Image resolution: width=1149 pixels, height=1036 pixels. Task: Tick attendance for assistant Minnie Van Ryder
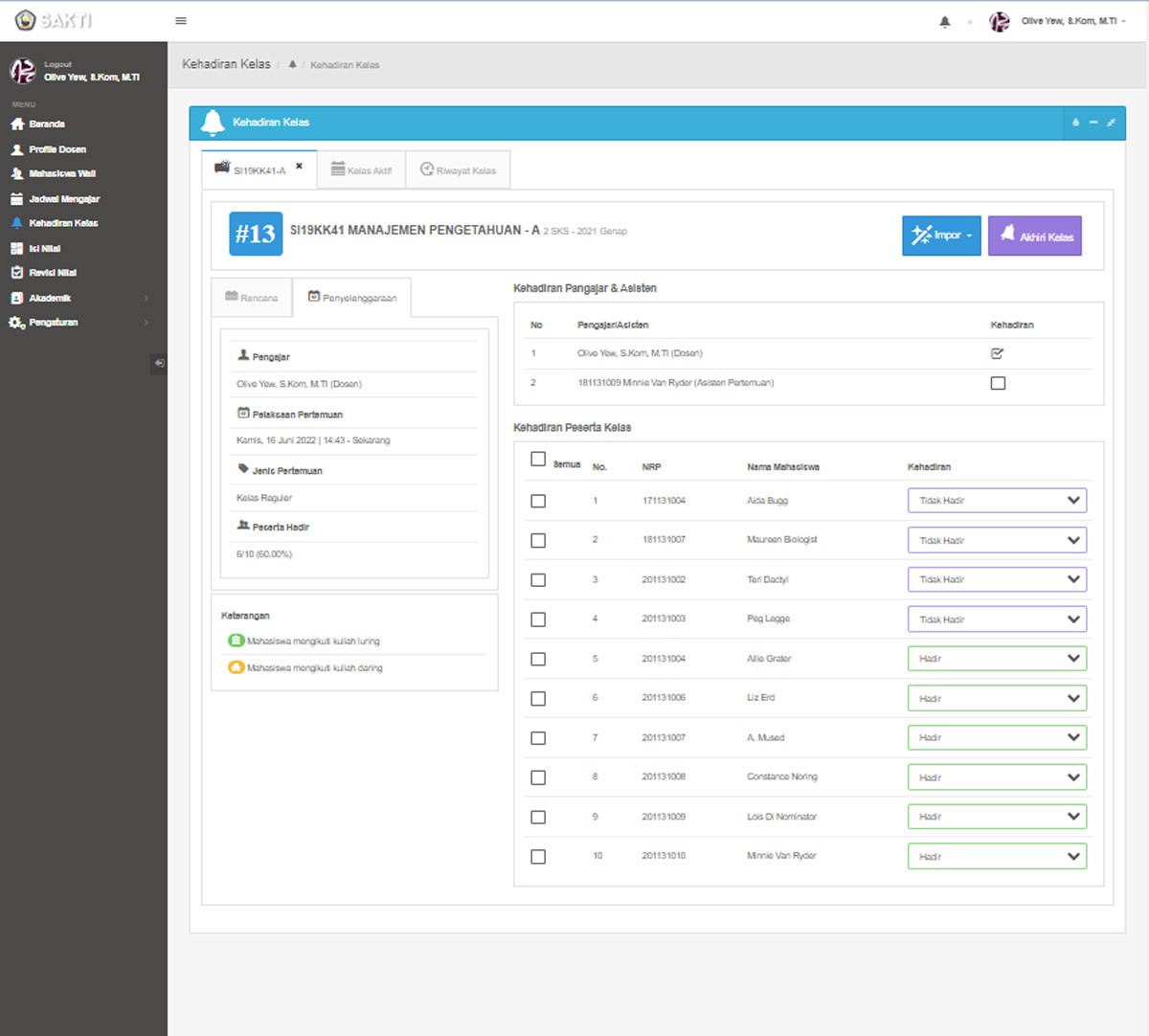pos(998,383)
